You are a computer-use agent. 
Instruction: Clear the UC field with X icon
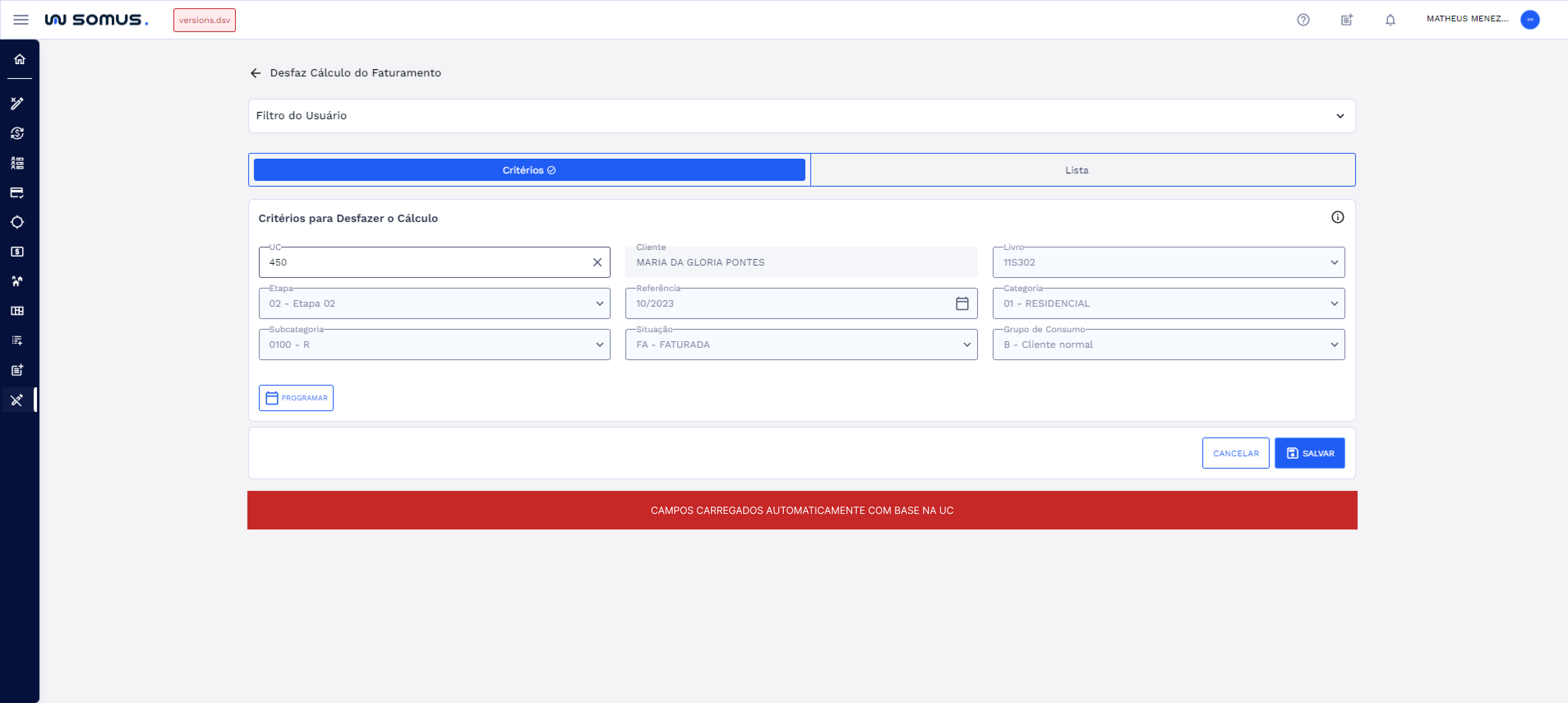coord(597,262)
